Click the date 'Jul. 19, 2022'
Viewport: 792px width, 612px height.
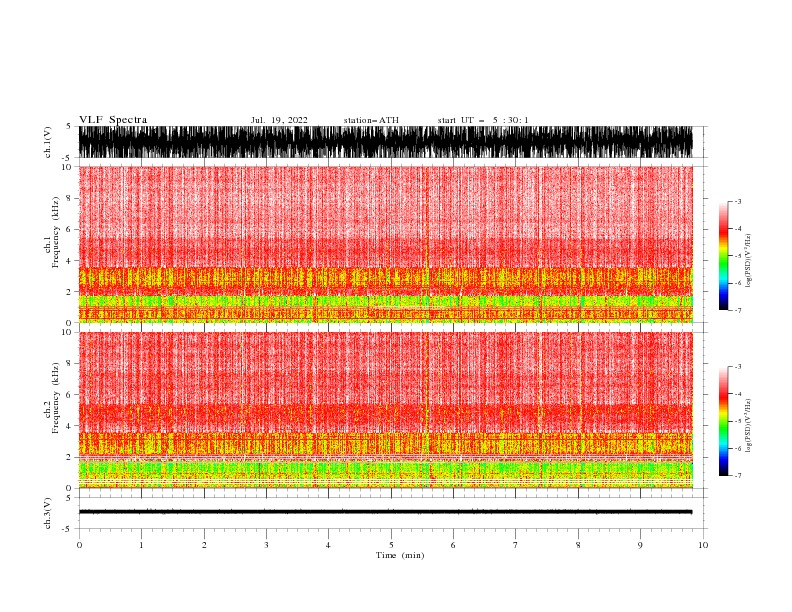click(279, 120)
